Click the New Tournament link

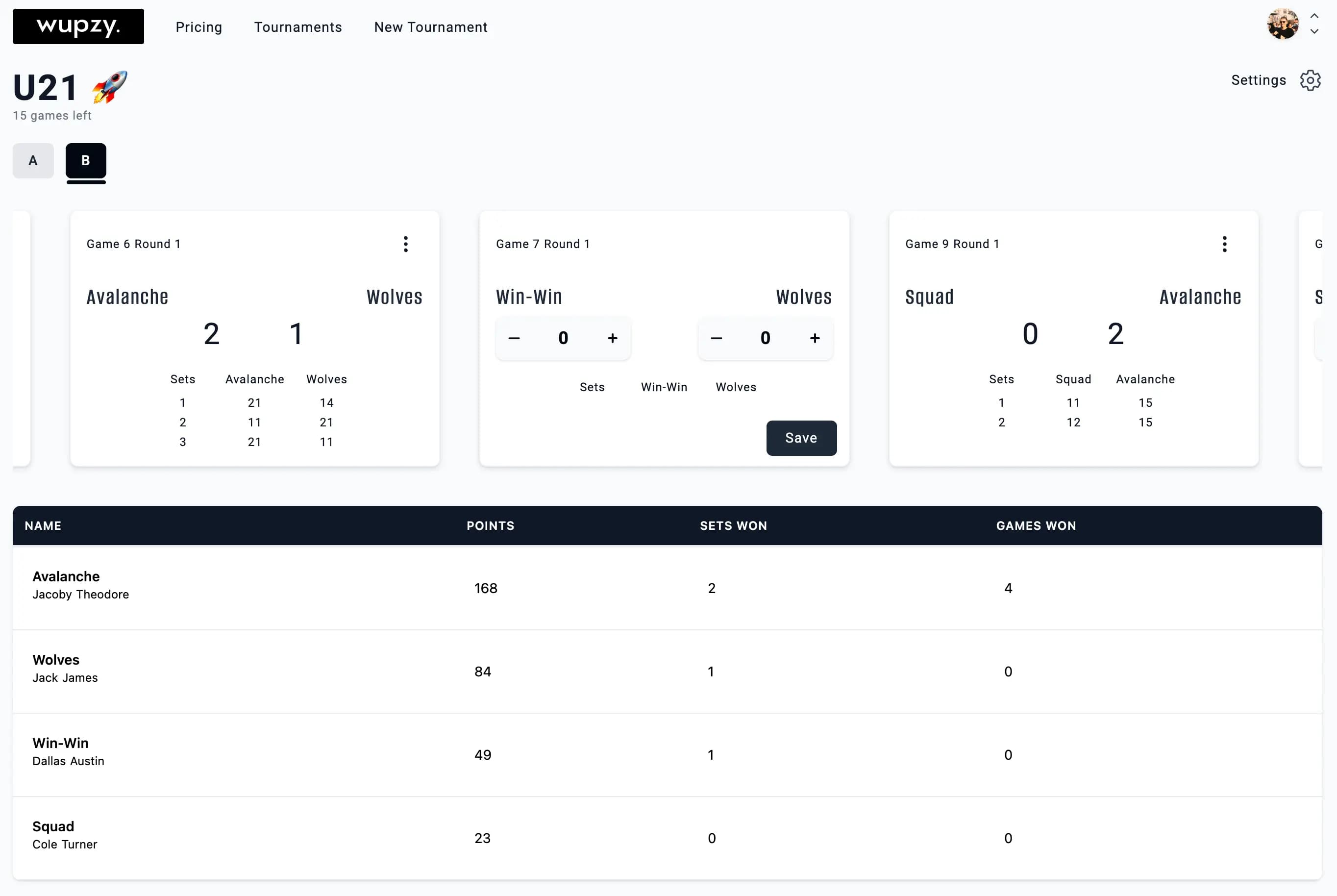[431, 27]
